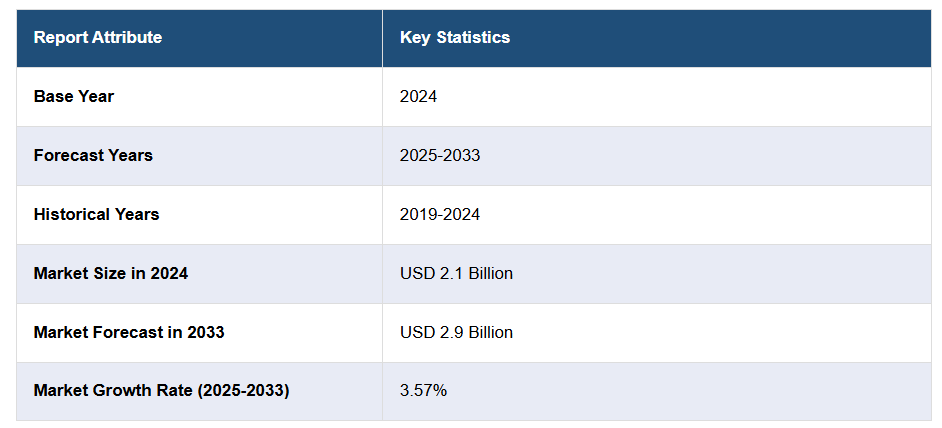The width and height of the screenshot is (942, 428).
Task: Click the USD 2.1 Billion value
Action: 456,274
